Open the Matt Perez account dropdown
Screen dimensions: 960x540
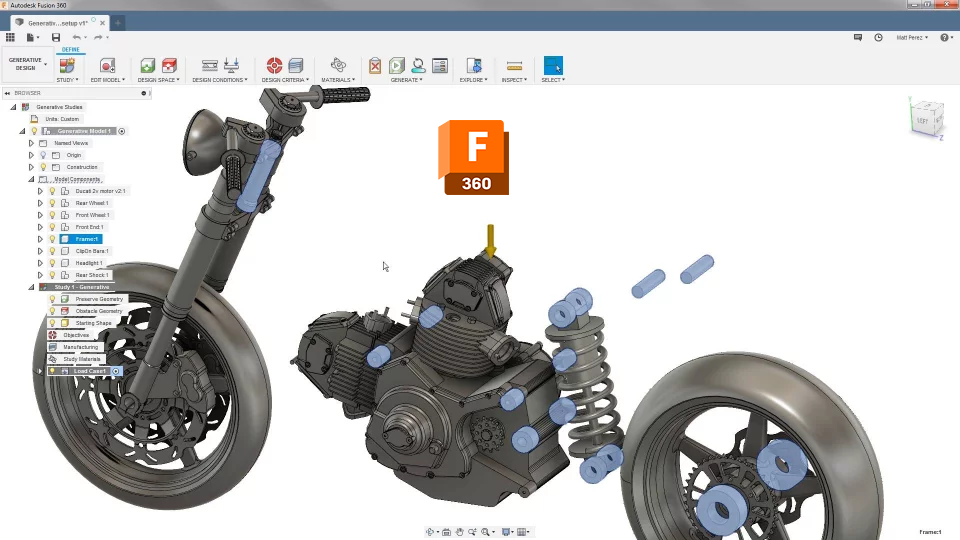[912, 37]
